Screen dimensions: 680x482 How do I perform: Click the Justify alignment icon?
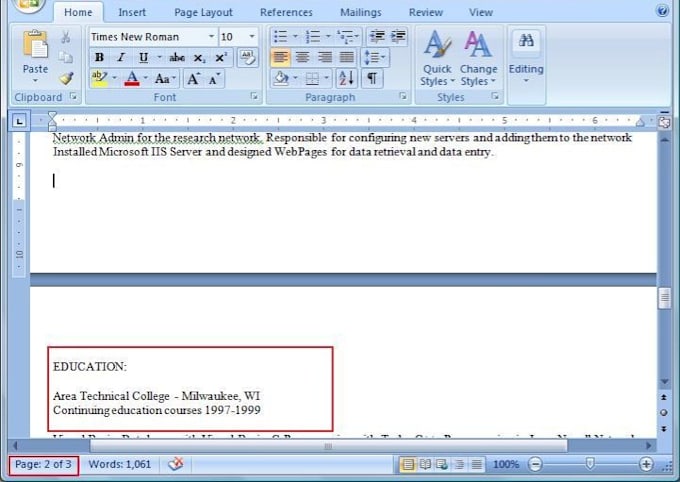tap(347, 57)
